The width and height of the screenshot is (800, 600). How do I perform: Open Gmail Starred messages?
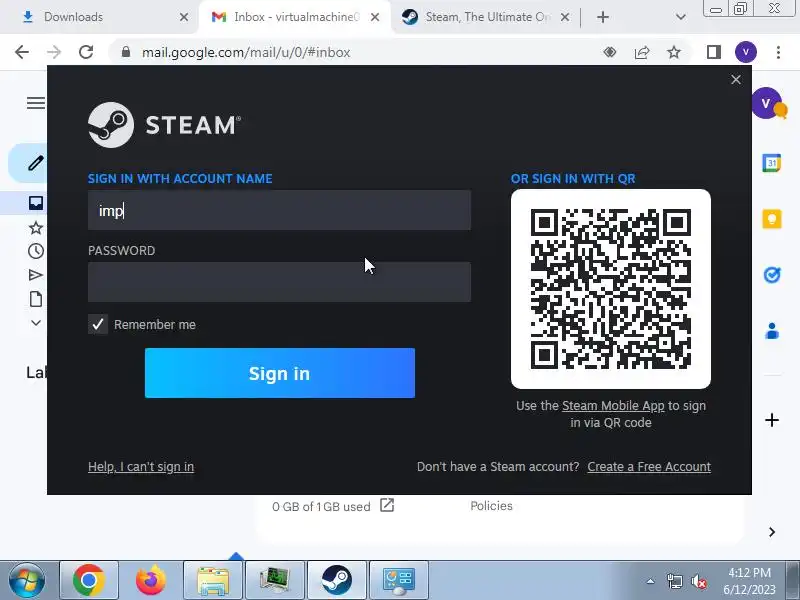pos(36,228)
